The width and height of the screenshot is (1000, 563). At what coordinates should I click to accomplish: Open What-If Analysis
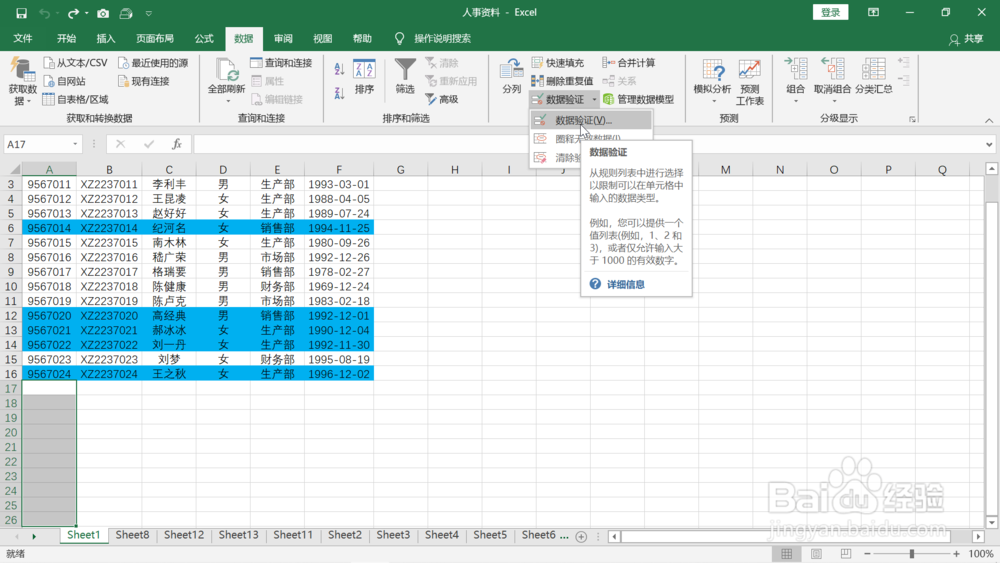tap(712, 81)
